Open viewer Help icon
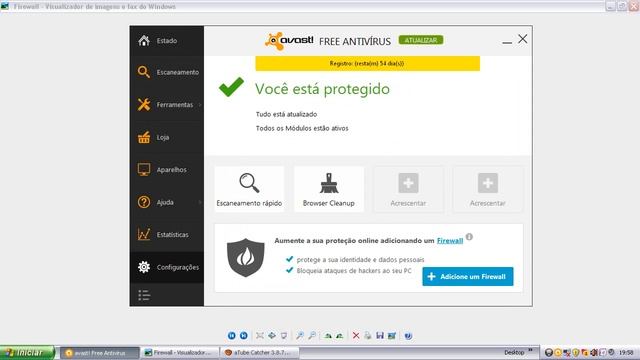The height and width of the screenshot is (360, 640). (408, 336)
